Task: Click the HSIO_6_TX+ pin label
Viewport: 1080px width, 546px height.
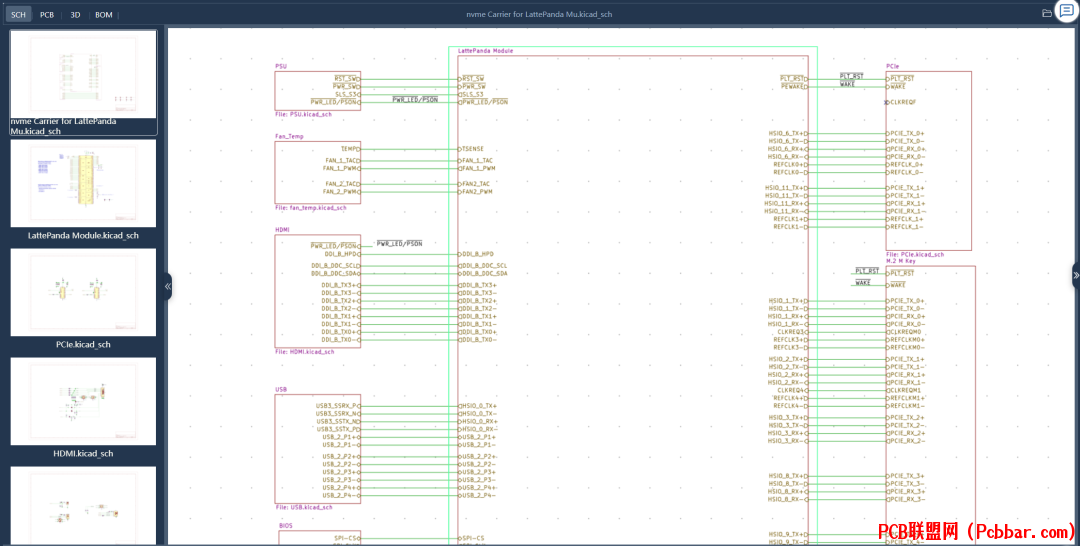Action: click(x=788, y=134)
